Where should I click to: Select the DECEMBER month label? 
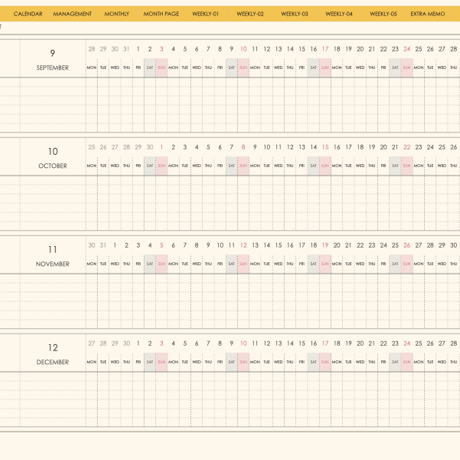point(53,362)
